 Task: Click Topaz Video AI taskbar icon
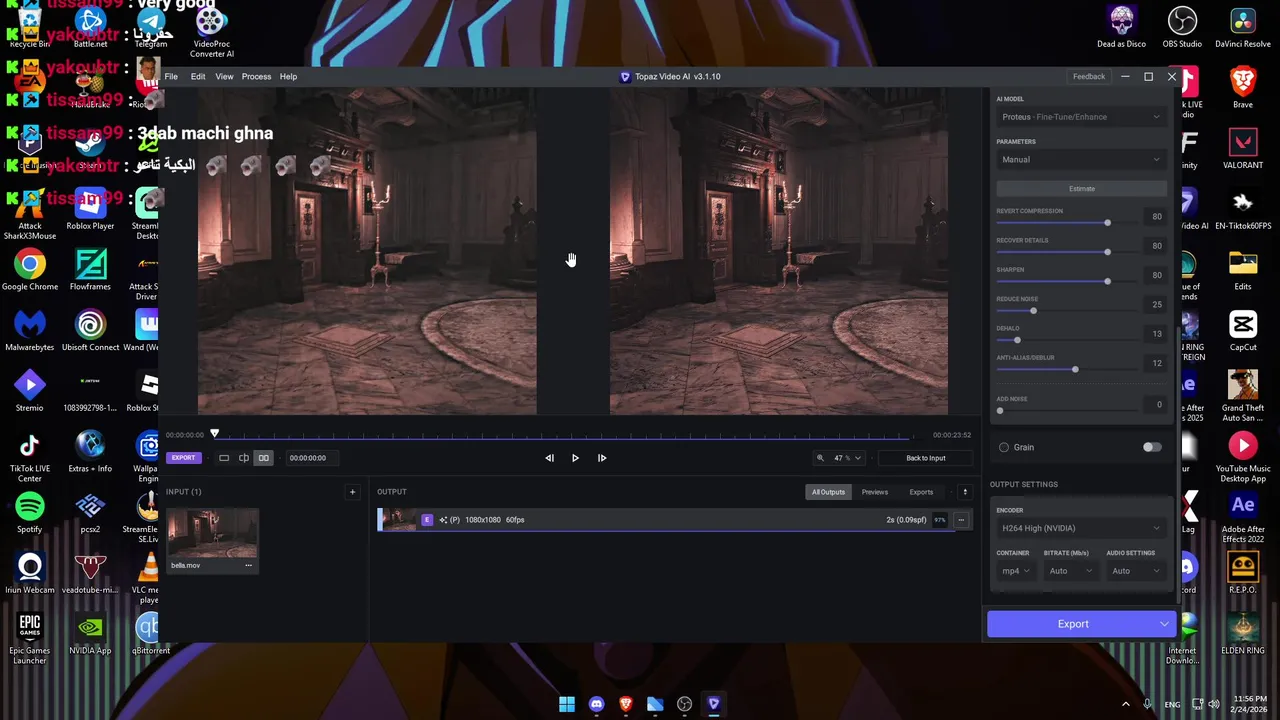click(713, 704)
